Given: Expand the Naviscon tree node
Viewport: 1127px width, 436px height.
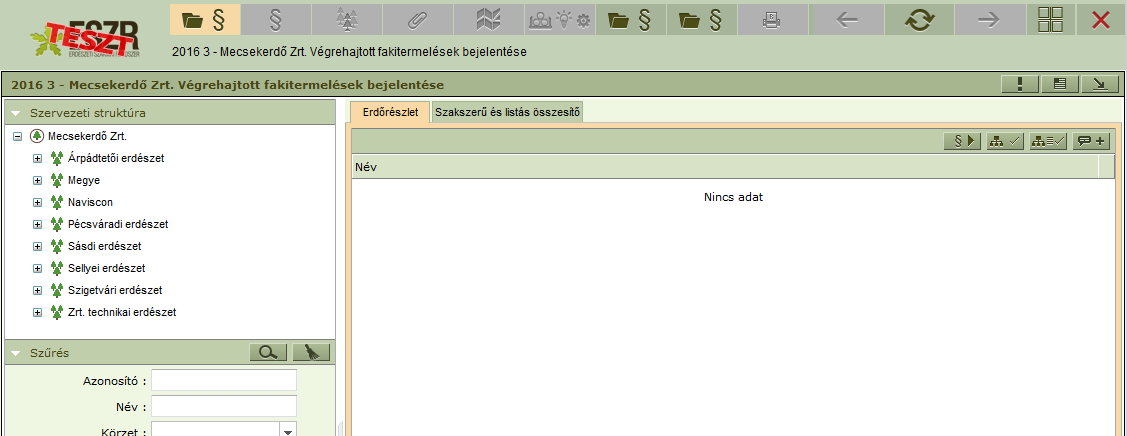Looking at the screenshot, I should (37, 203).
